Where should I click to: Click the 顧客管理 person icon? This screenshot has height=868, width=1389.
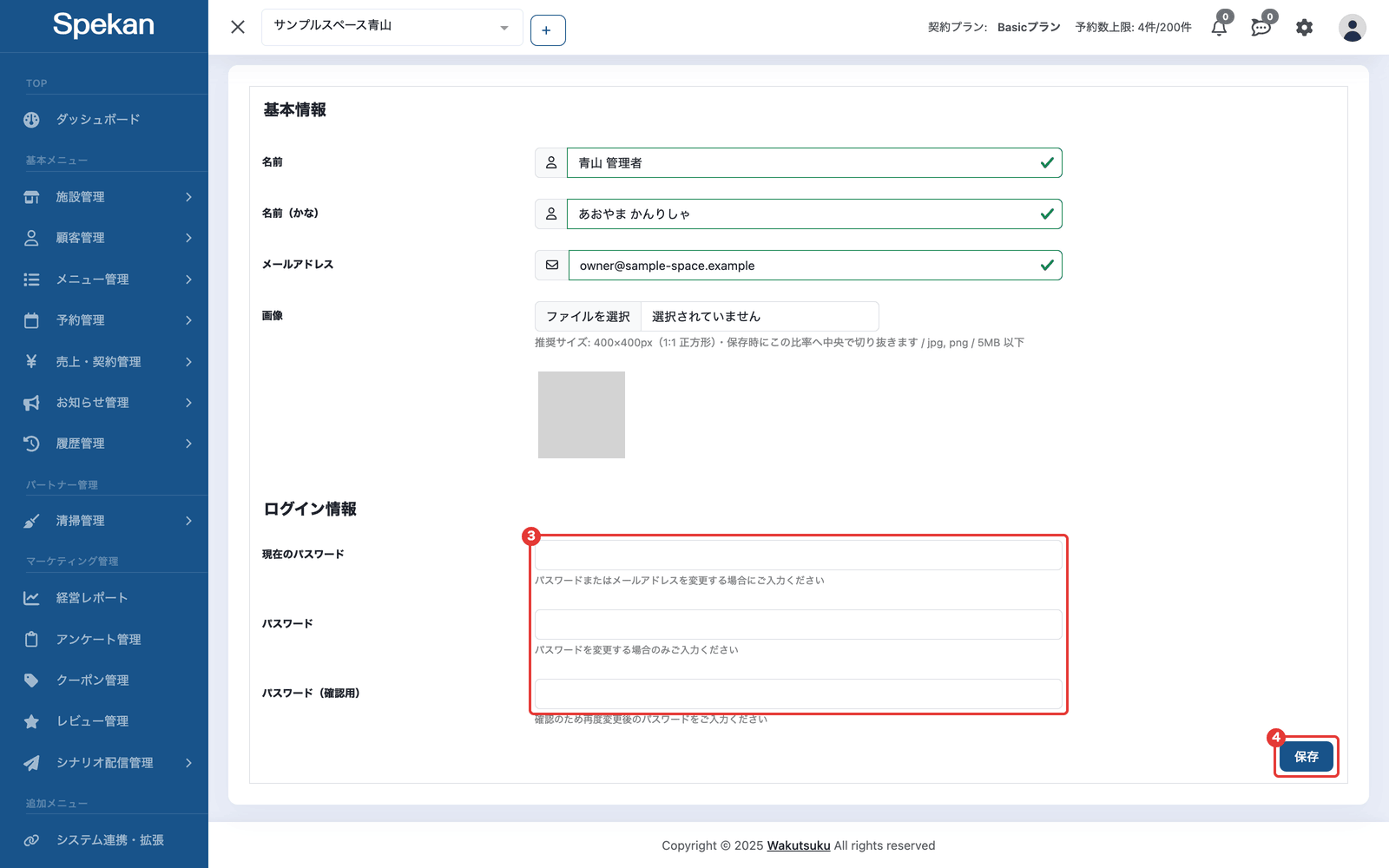(31, 238)
